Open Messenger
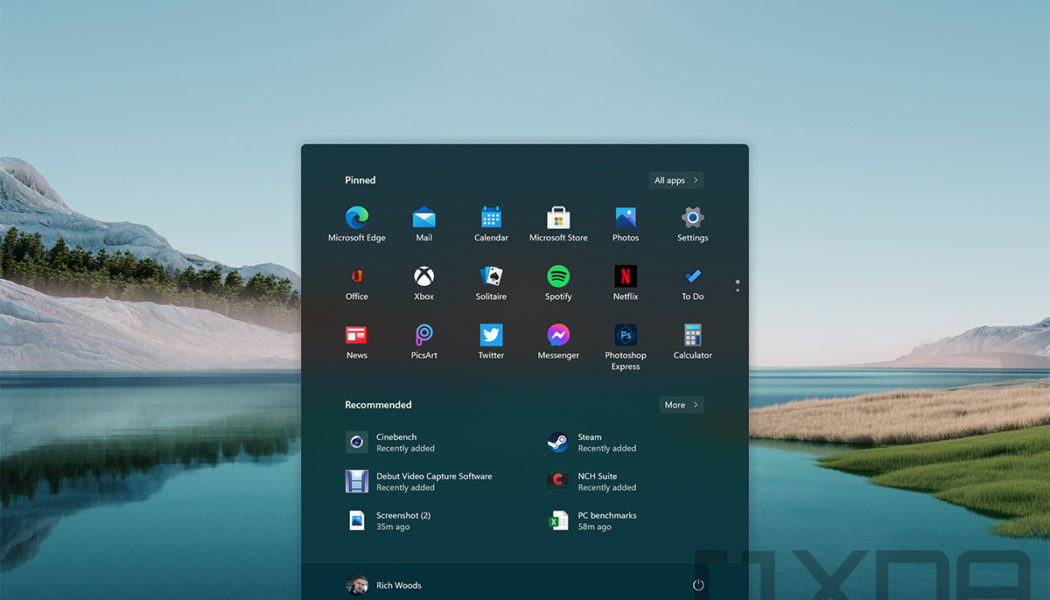 pyautogui.click(x=557, y=341)
